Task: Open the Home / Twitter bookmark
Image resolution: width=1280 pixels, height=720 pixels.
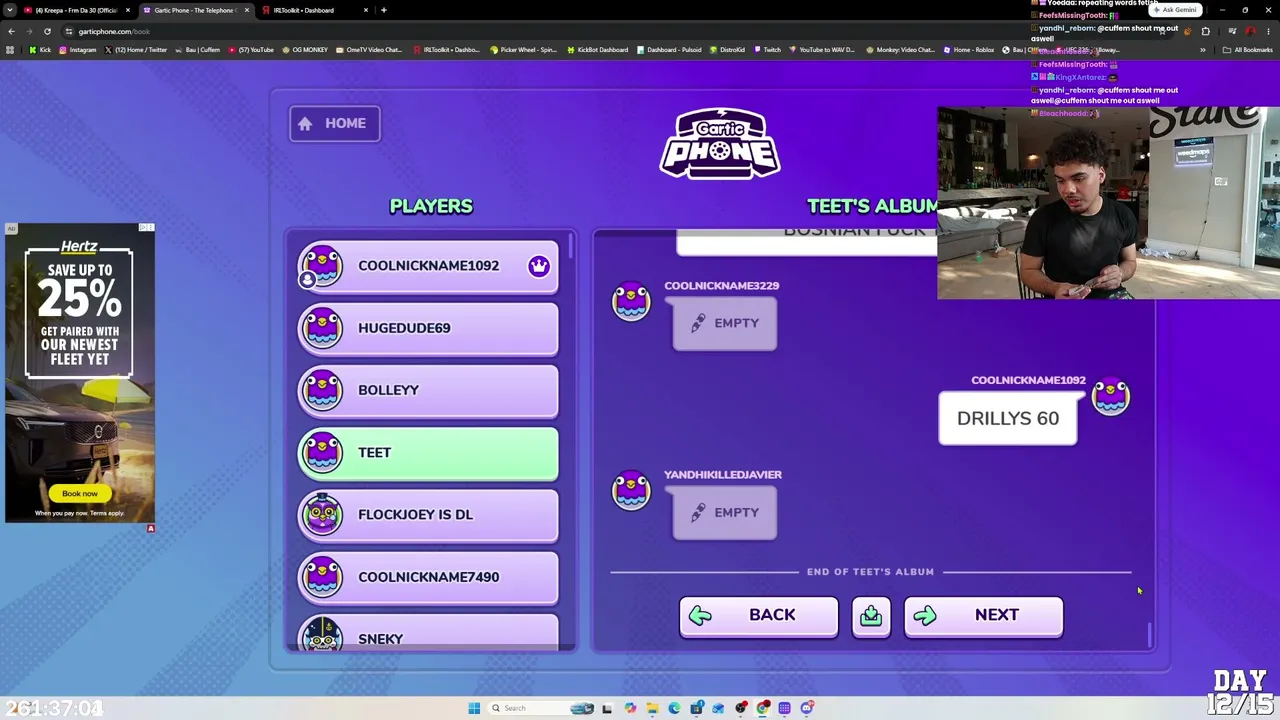Action: (x=136, y=50)
